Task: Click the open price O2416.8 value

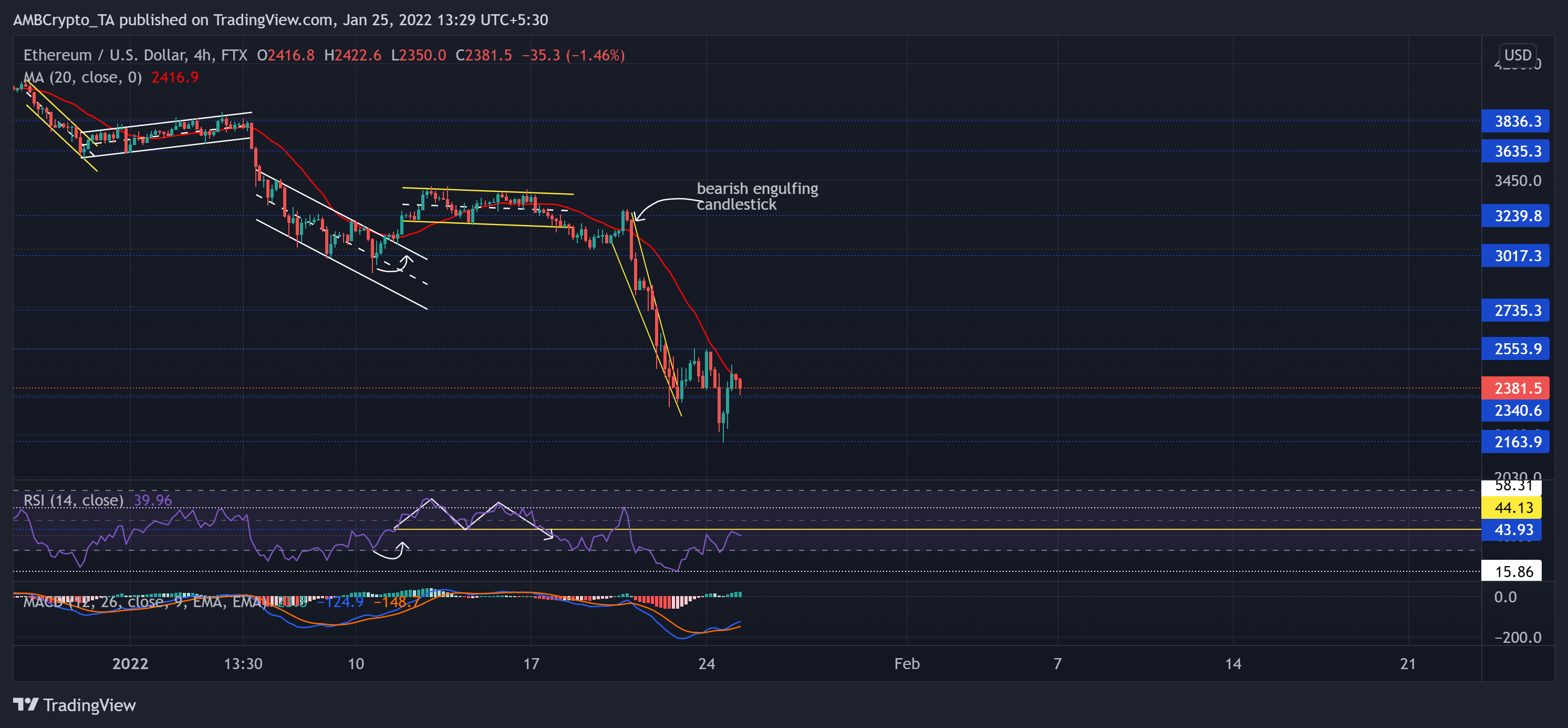Action: coord(285,55)
